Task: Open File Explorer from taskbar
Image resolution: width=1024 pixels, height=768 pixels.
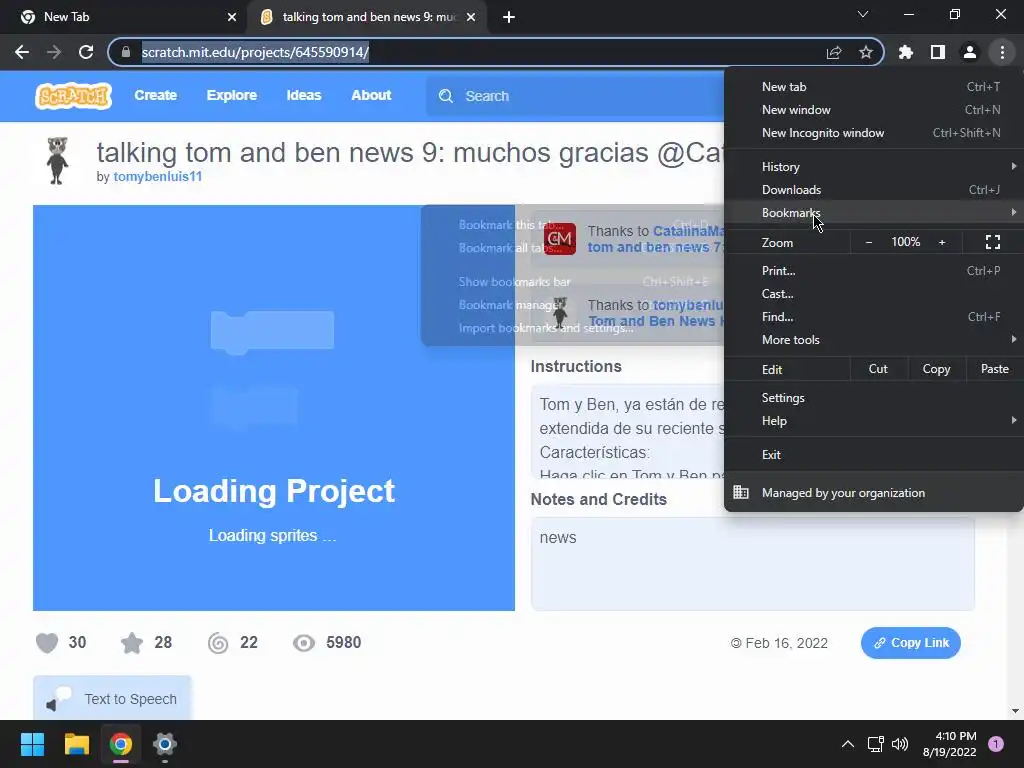Action: (x=76, y=744)
